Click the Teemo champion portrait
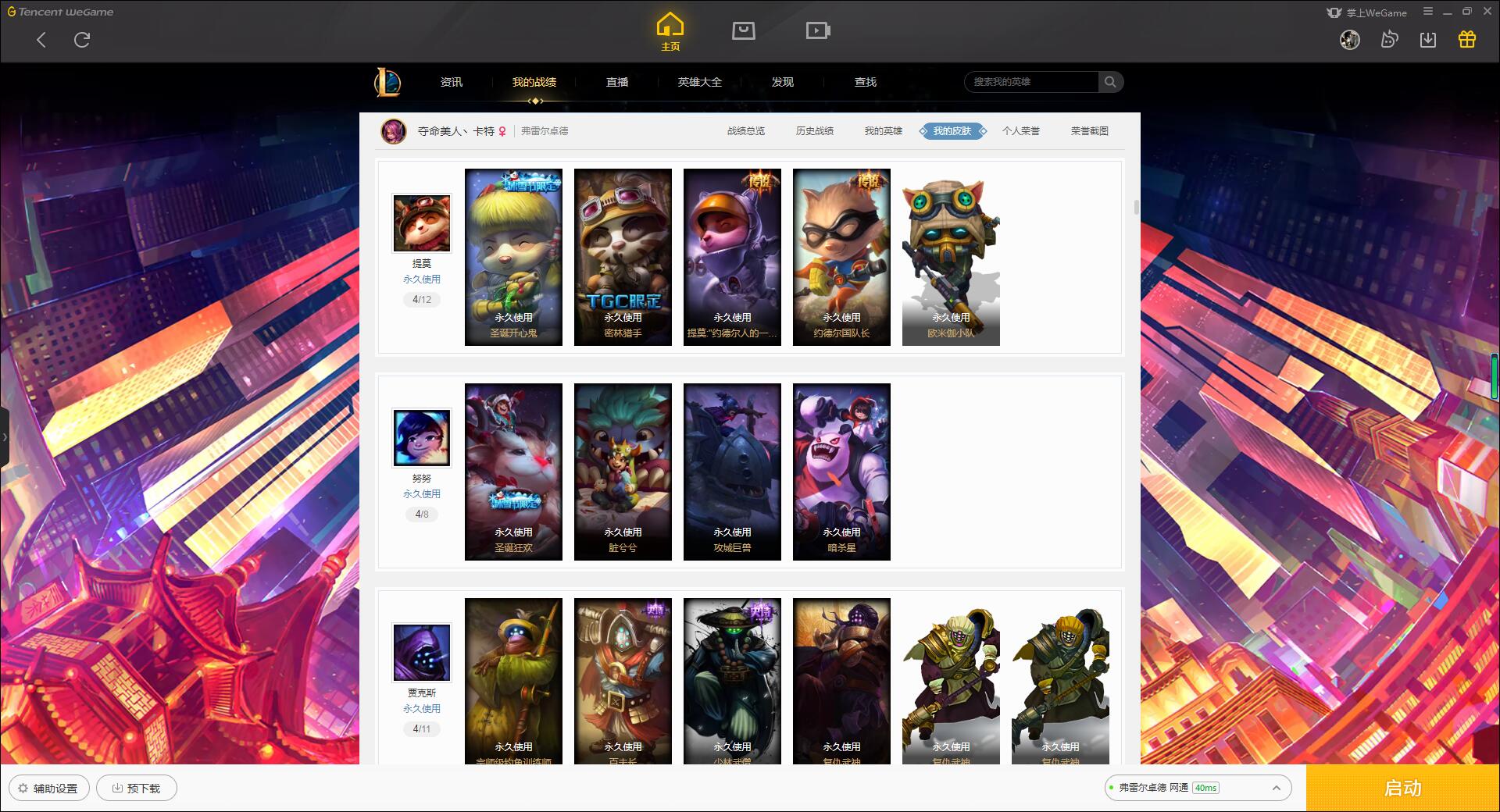This screenshot has height=812, width=1500. 422,224
